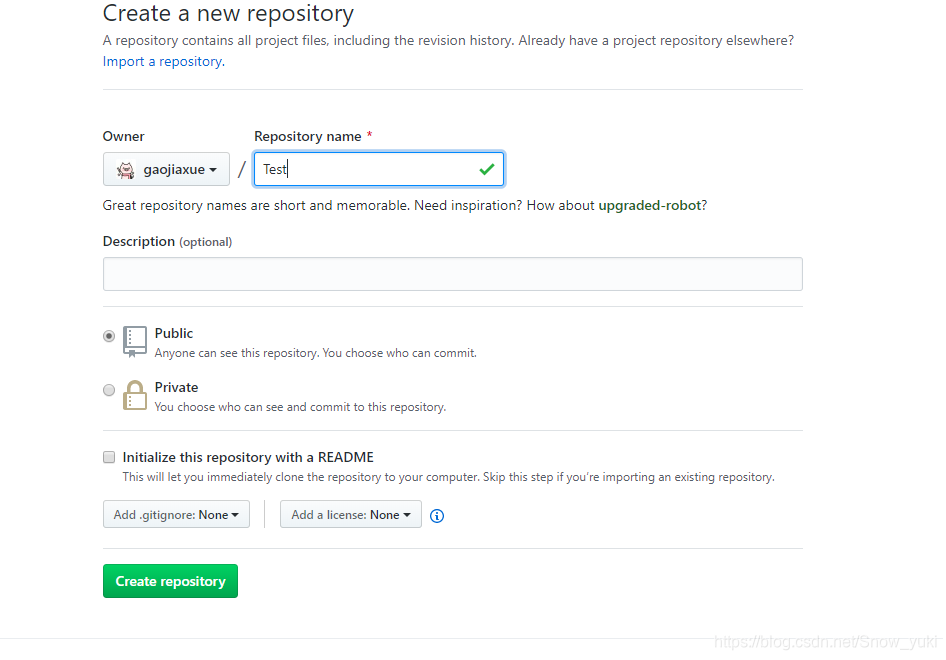
Task: Click the Repository name label
Action: (x=308, y=136)
